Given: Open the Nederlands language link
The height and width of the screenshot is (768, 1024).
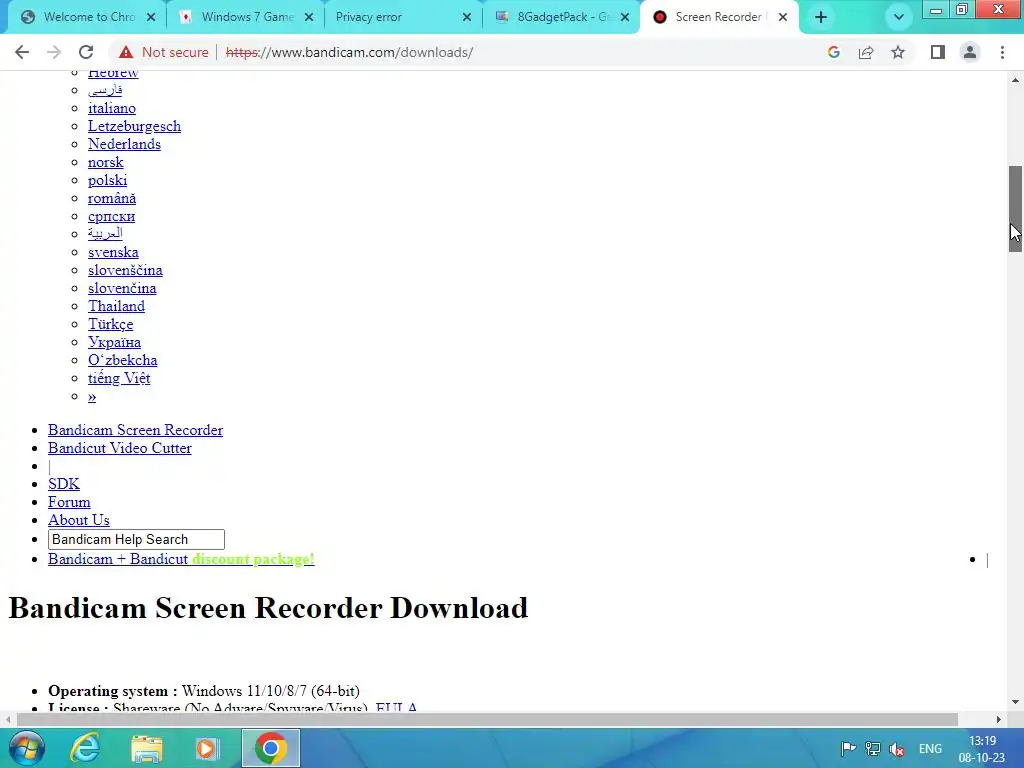Looking at the screenshot, I should point(124,144).
